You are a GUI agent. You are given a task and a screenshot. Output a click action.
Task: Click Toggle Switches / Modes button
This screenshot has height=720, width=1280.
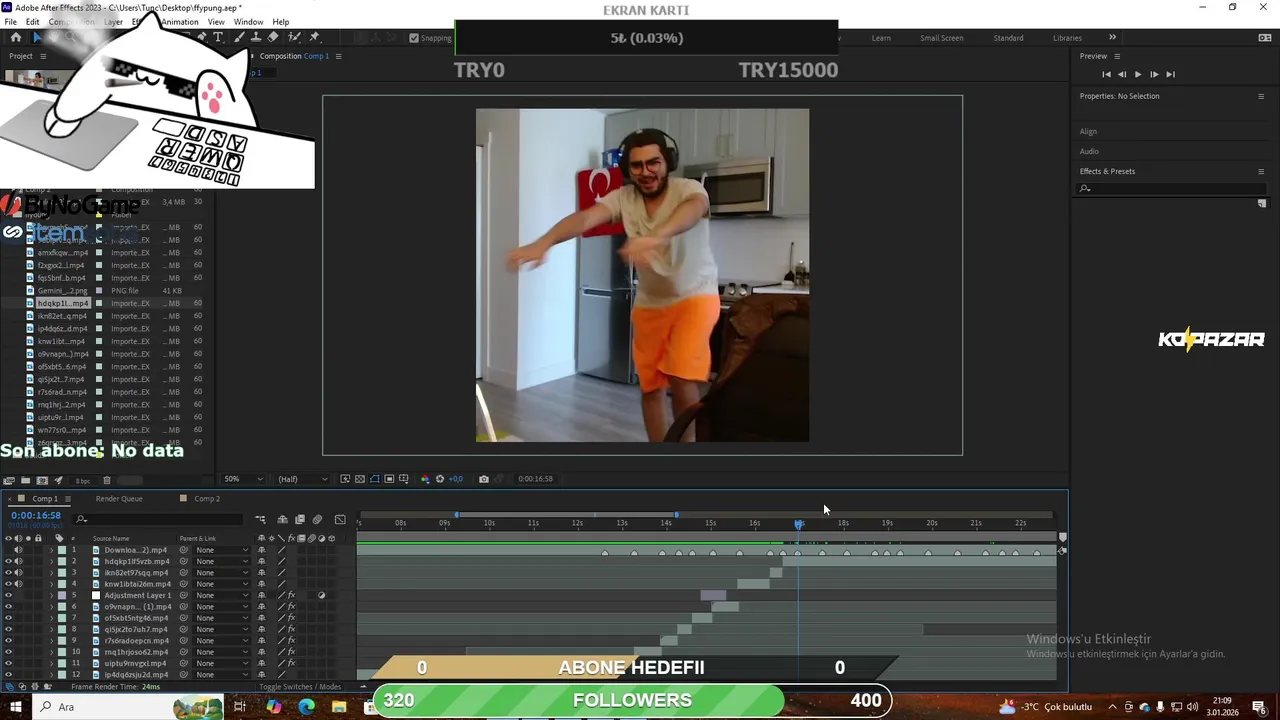coord(300,687)
